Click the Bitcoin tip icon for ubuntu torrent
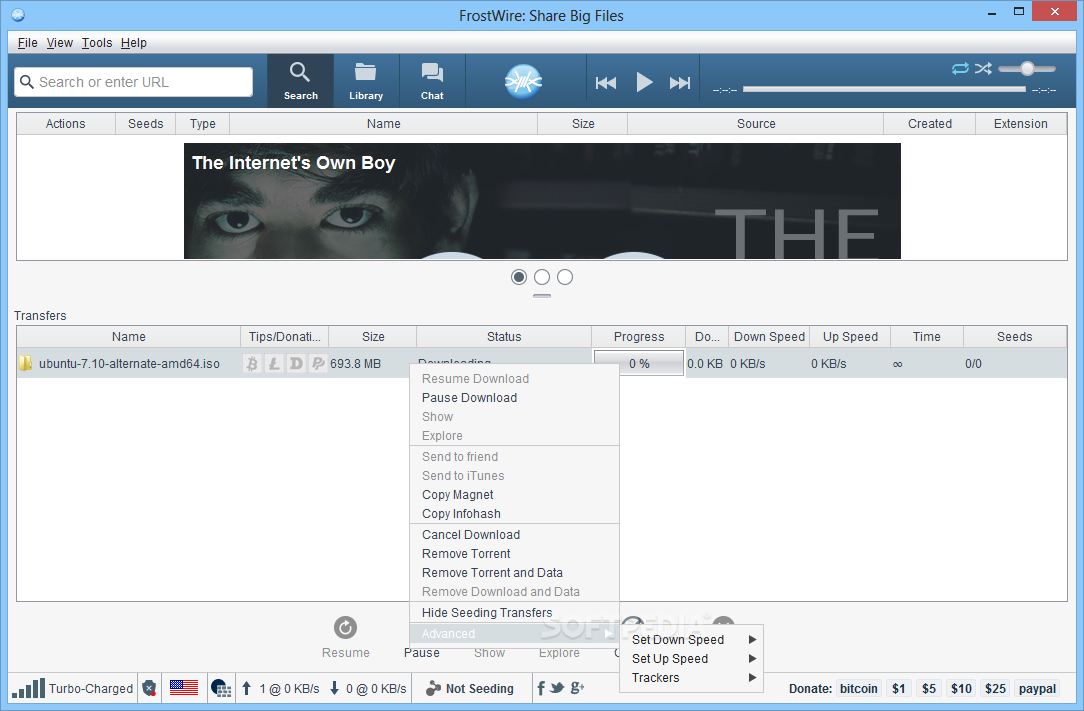This screenshot has height=711, width=1084. (252, 363)
